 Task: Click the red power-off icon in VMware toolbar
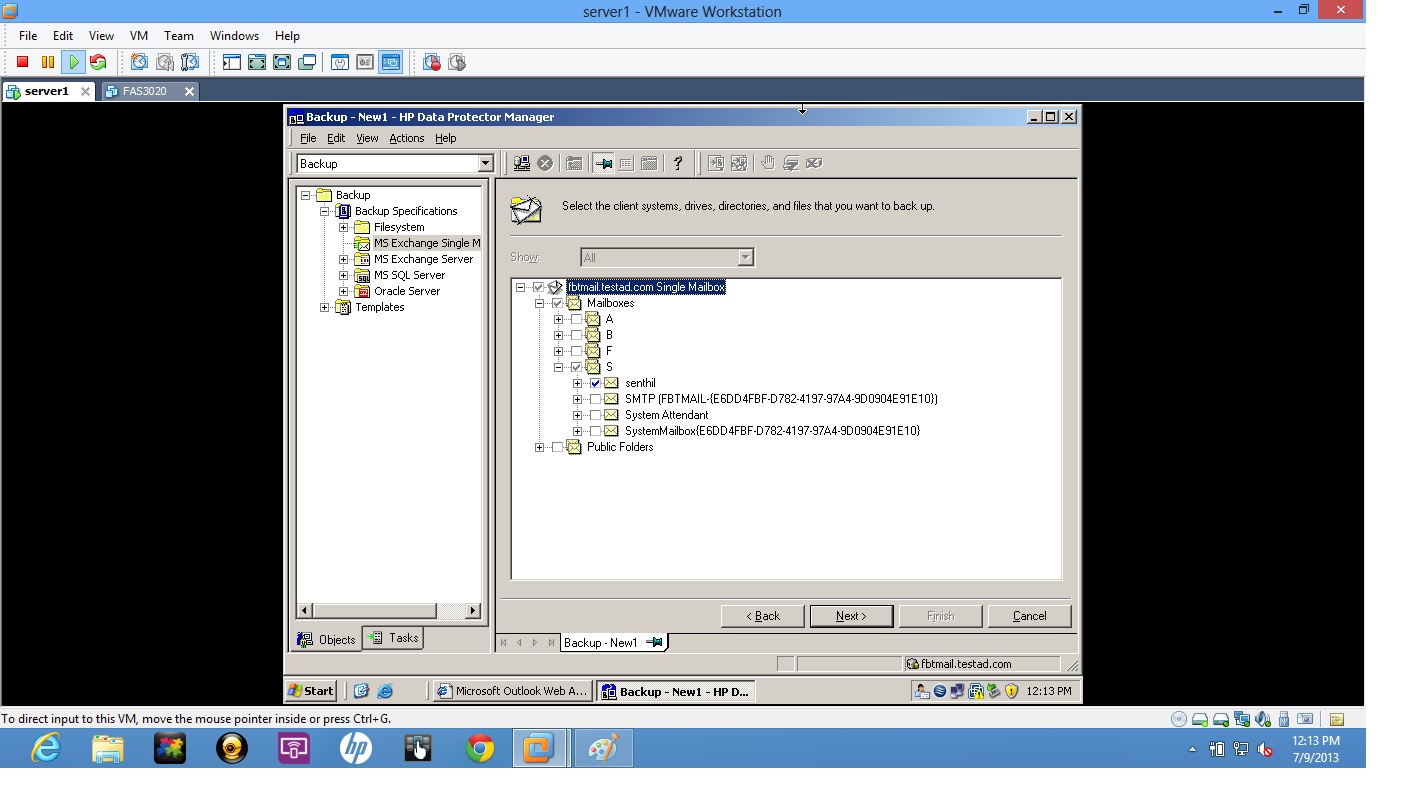pos(21,61)
